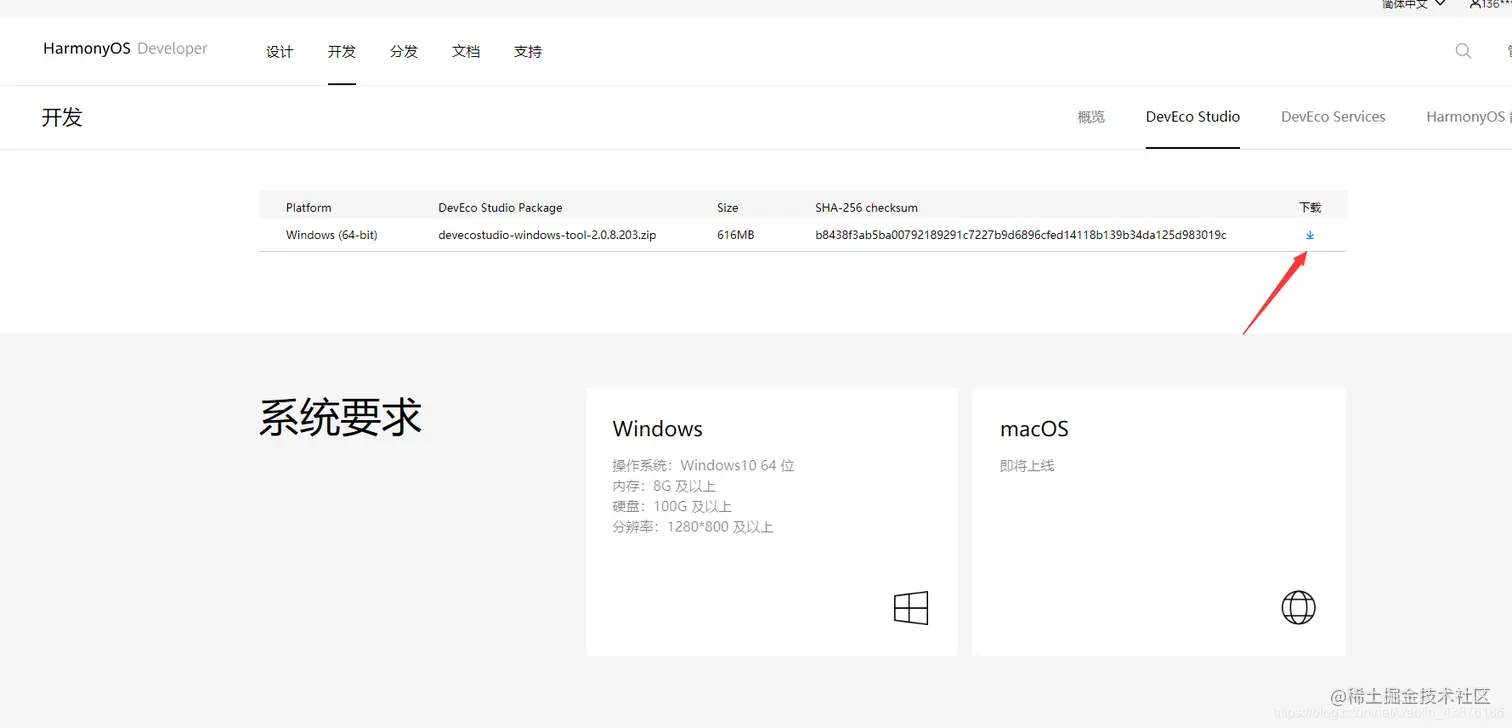This screenshot has width=1512, height=728.
Task: Click the Platform column header
Action: 309,208
